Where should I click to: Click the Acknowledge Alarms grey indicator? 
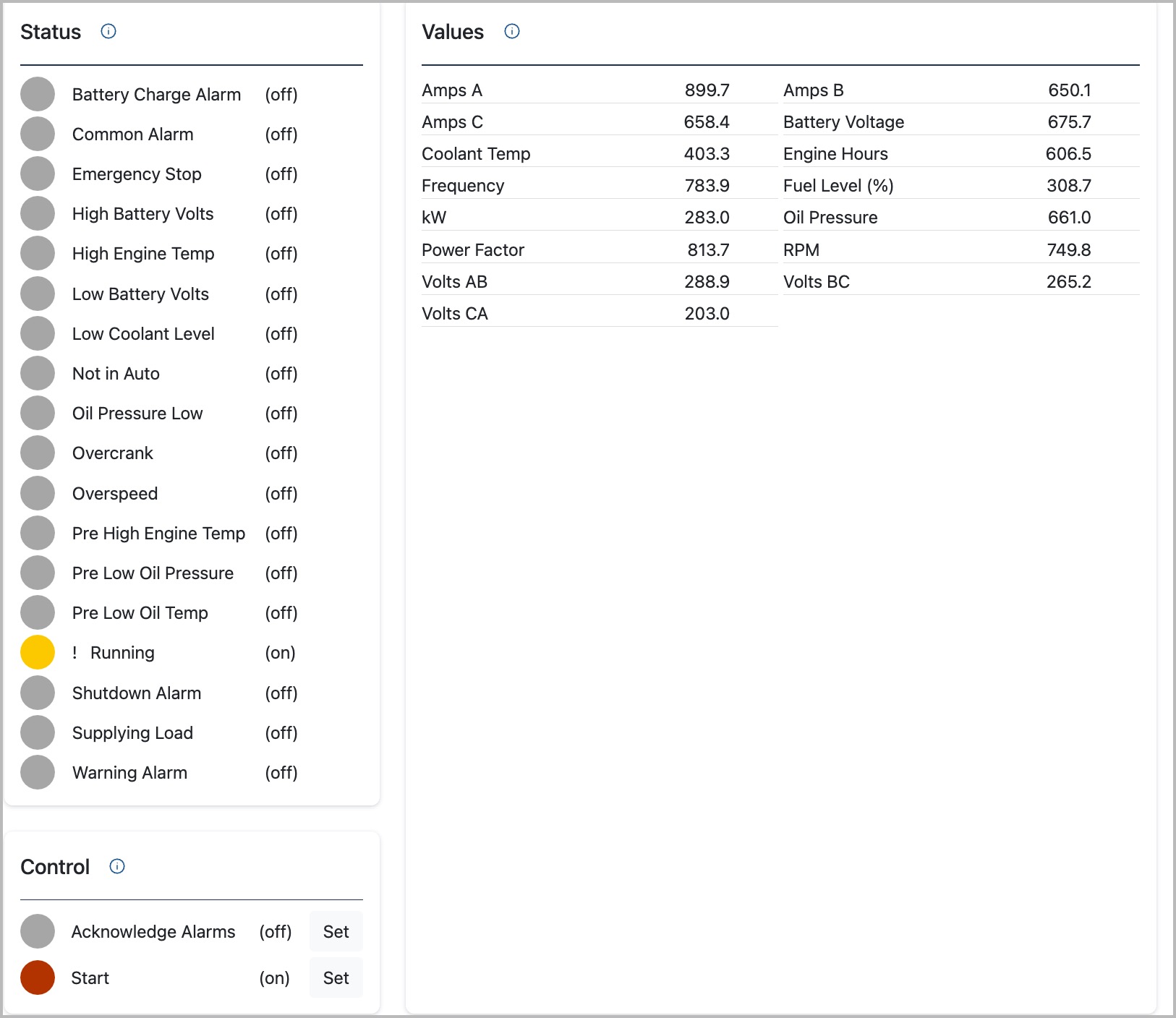(38, 931)
